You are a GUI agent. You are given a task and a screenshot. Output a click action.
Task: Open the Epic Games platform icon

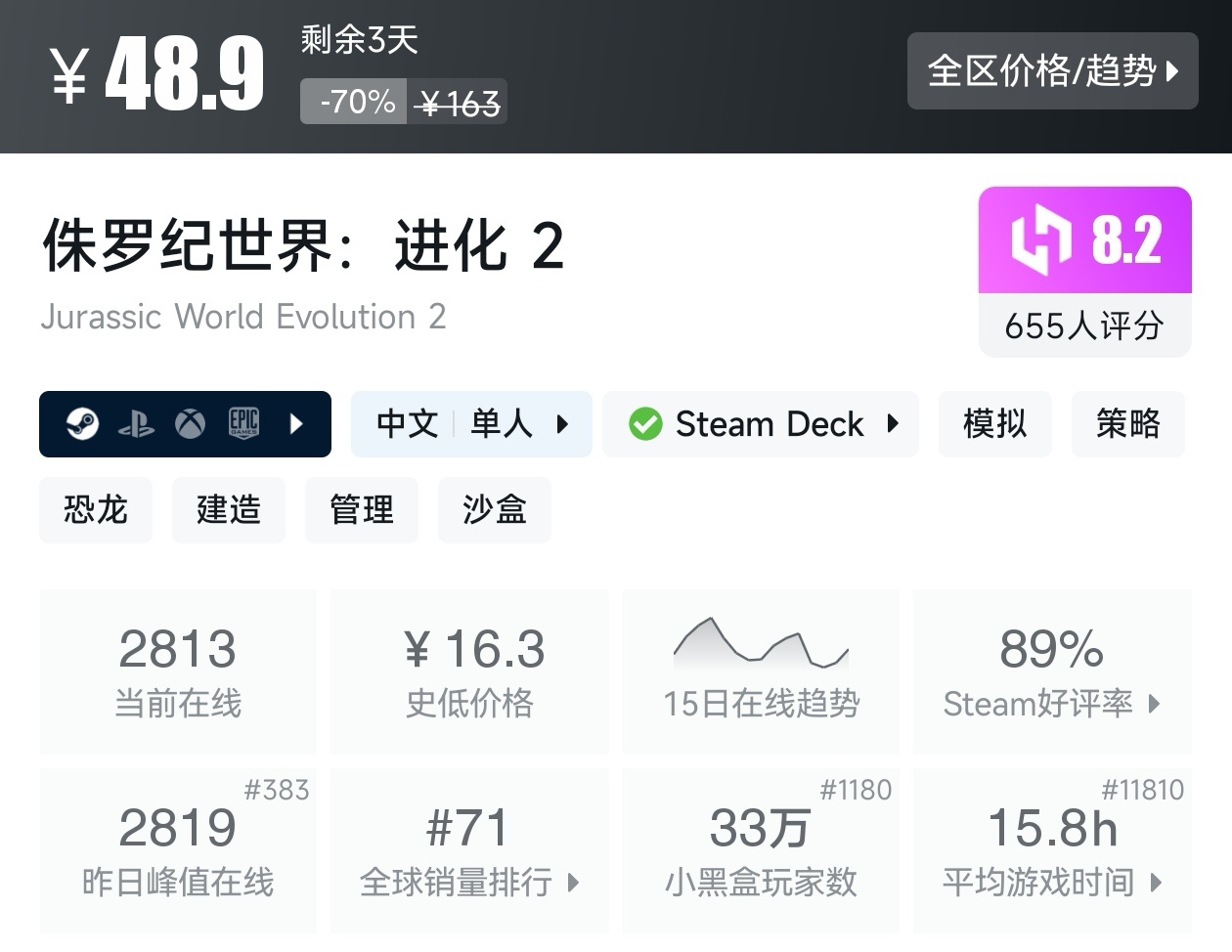click(245, 424)
